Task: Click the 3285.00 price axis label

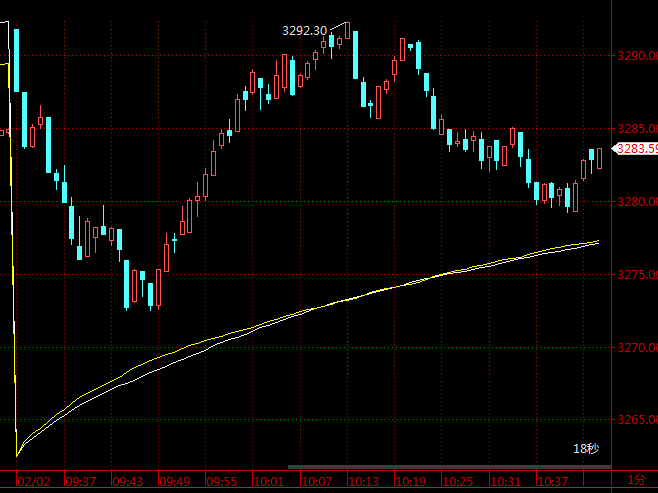Action: pyautogui.click(x=637, y=128)
